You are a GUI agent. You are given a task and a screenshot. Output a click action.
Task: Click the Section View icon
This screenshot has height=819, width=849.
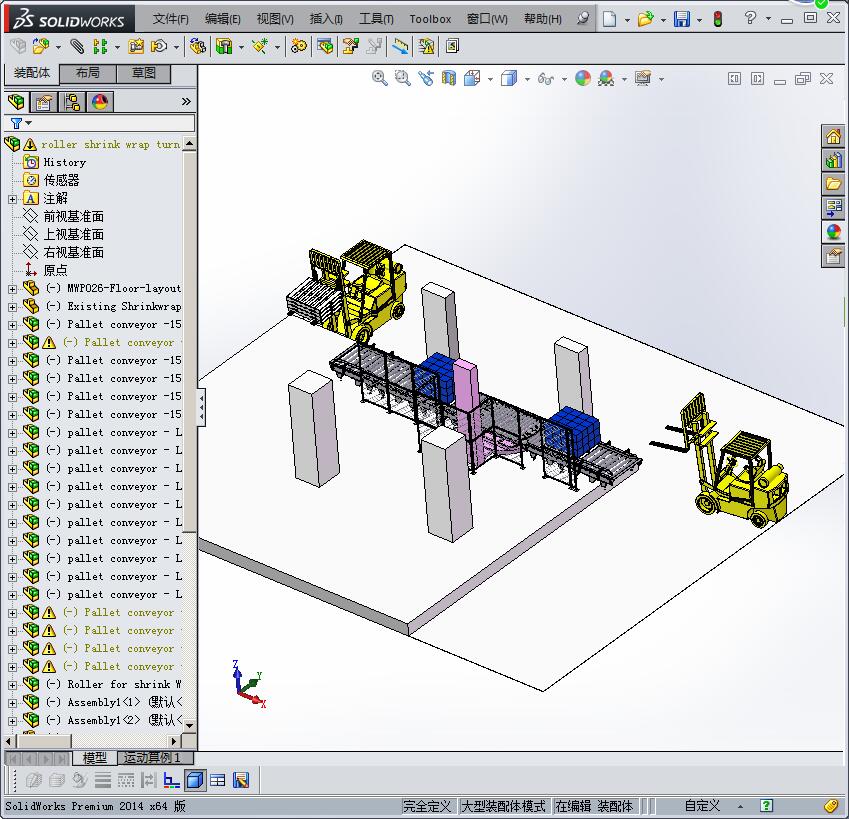click(449, 78)
